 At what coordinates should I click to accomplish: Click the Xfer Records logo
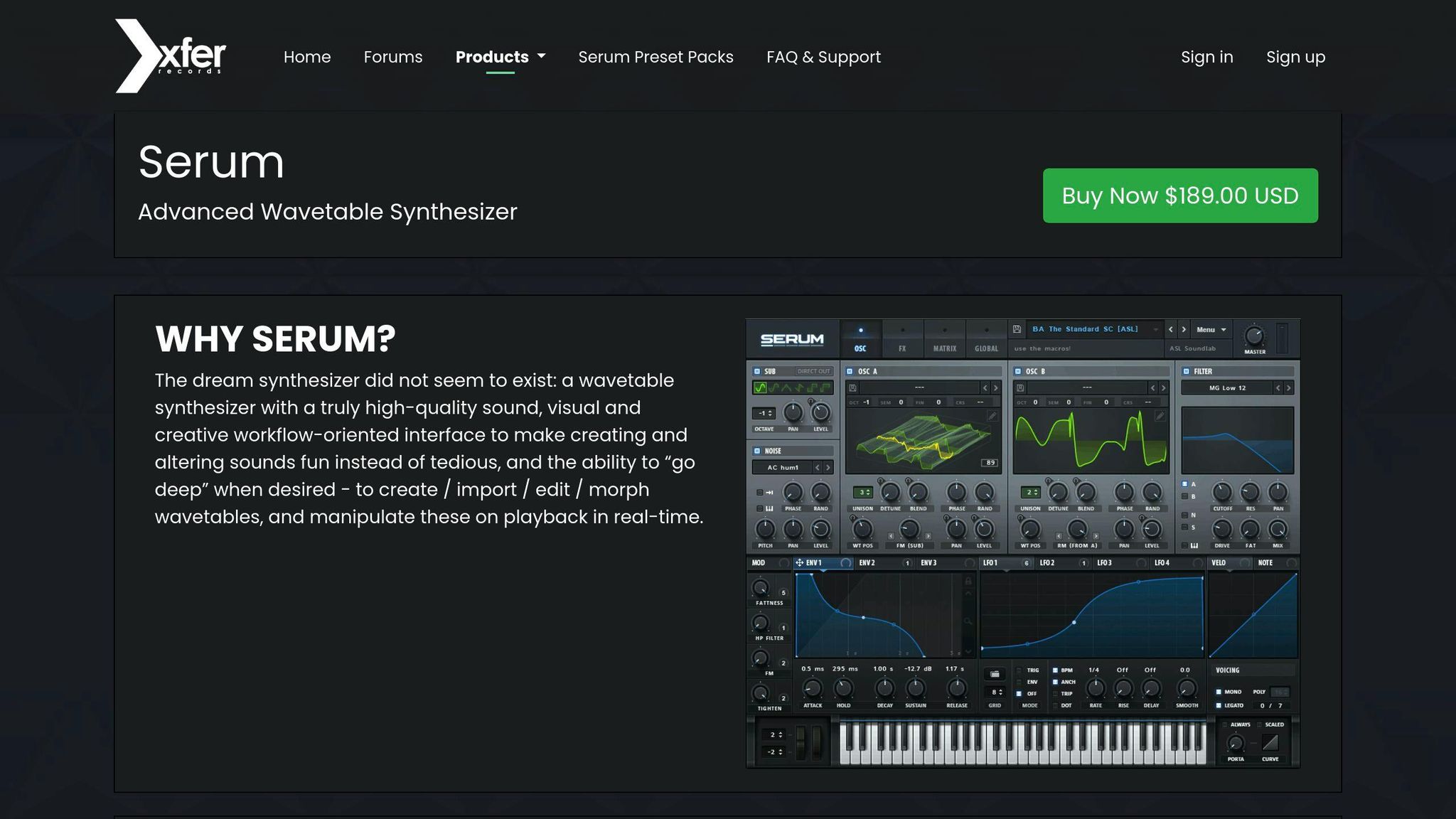pos(171,57)
